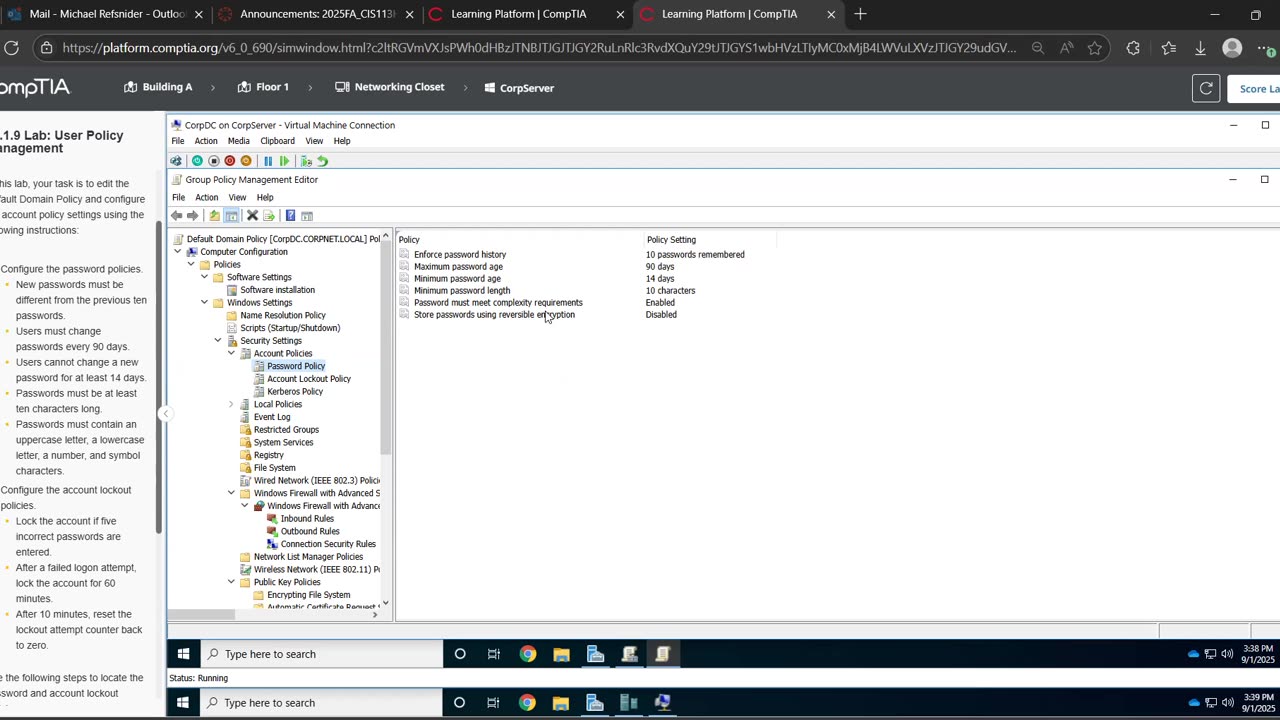Click Task View icon in VM taskbar
The width and height of the screenshot is (1280, 720).
click(493, 654)
